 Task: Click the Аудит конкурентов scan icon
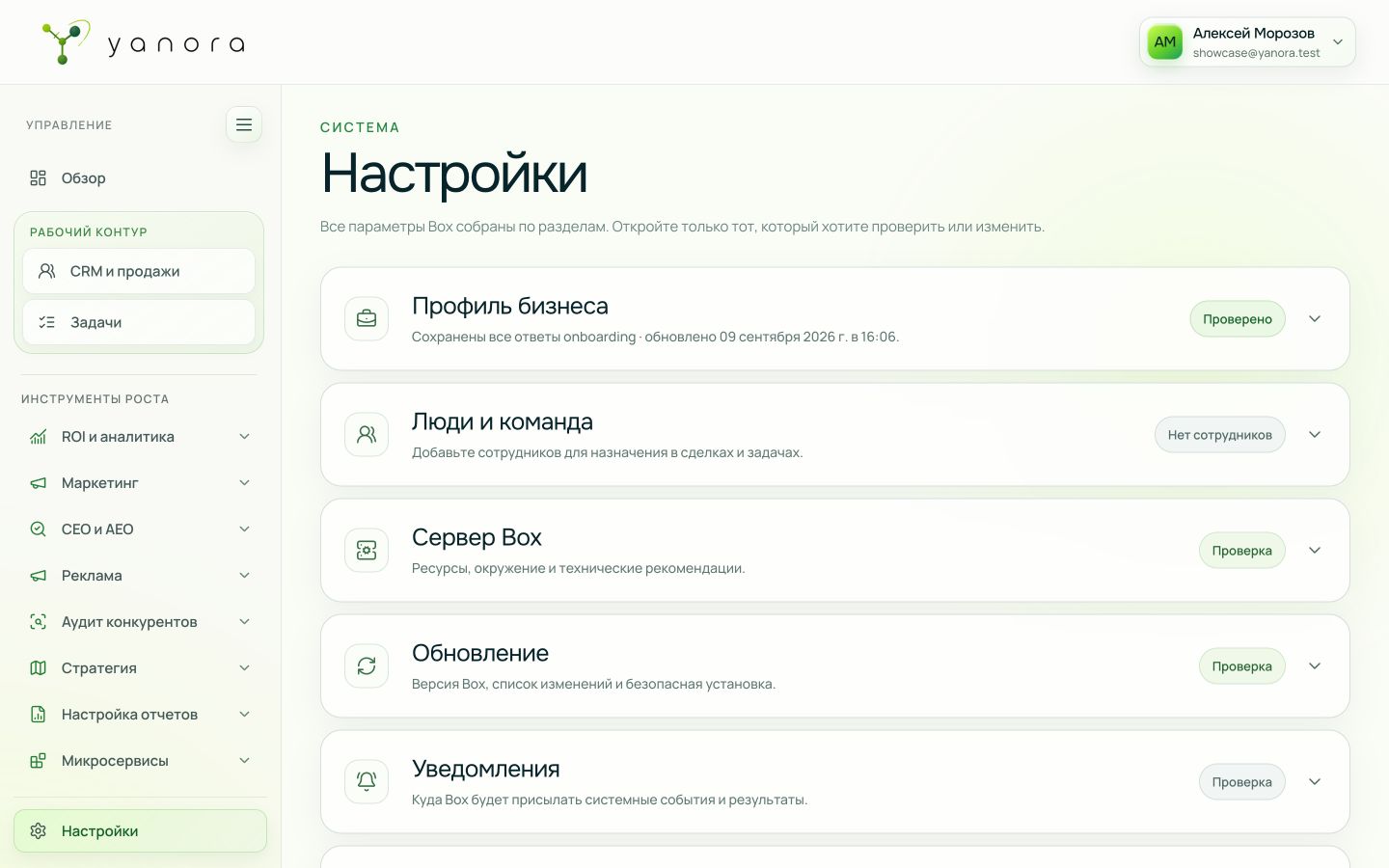pos(38,622)
